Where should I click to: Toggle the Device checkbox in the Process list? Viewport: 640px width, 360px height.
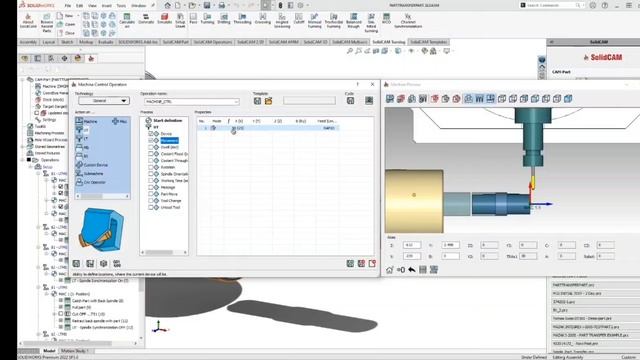(151, 133)
